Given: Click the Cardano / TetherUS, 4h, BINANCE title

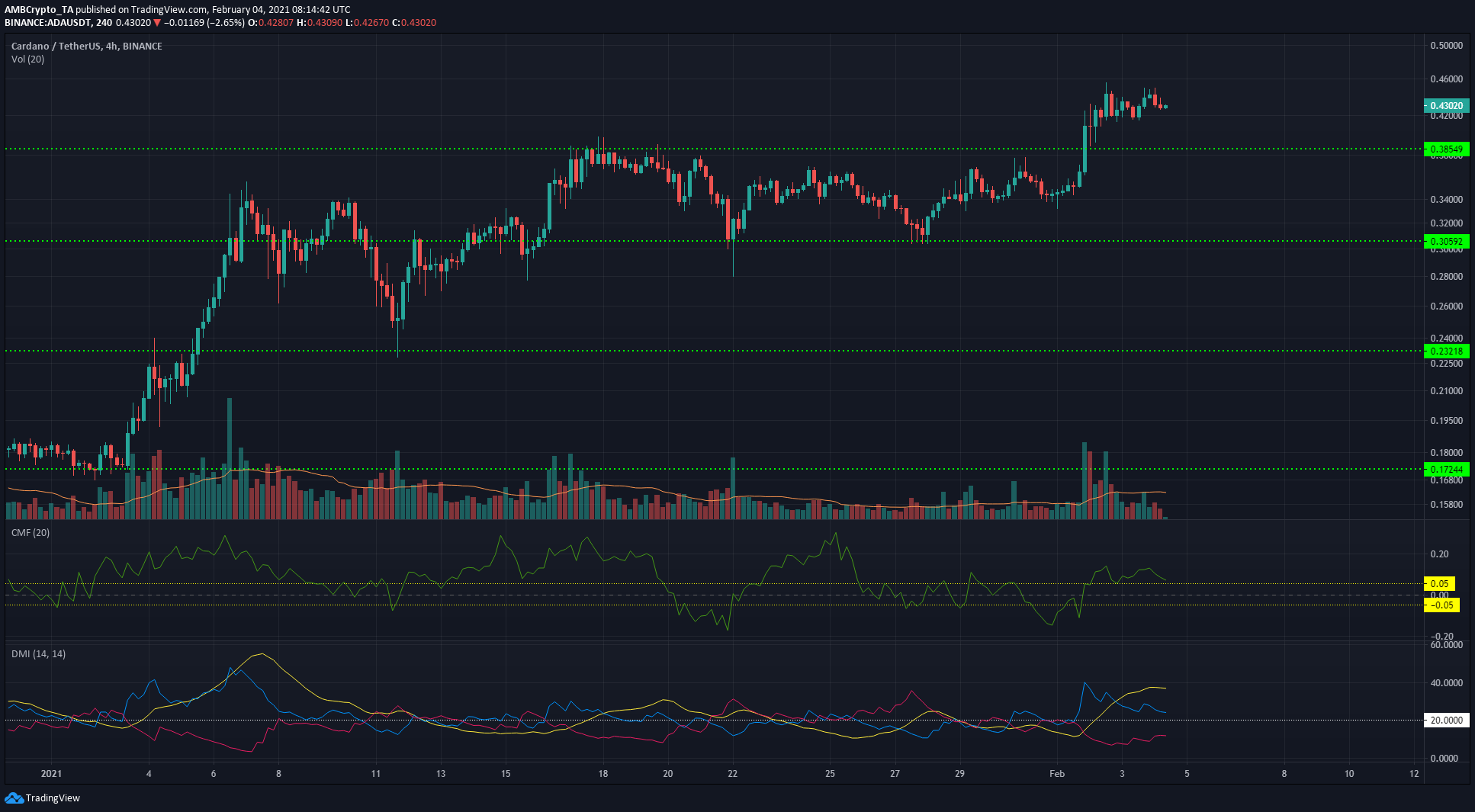Looking at the screenshot, I should pos(86,46).
